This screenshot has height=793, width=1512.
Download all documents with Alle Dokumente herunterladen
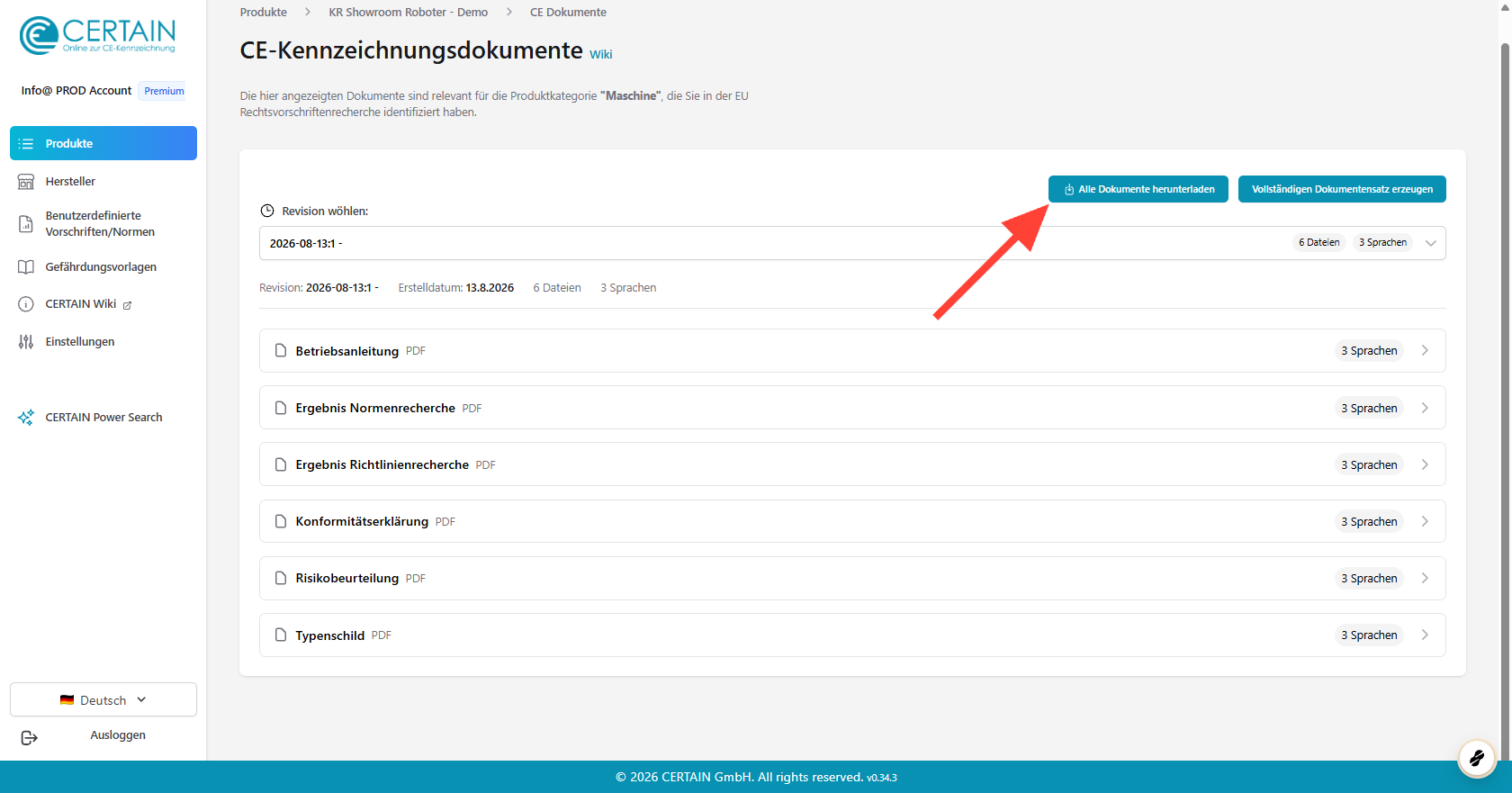point(1138,189)
